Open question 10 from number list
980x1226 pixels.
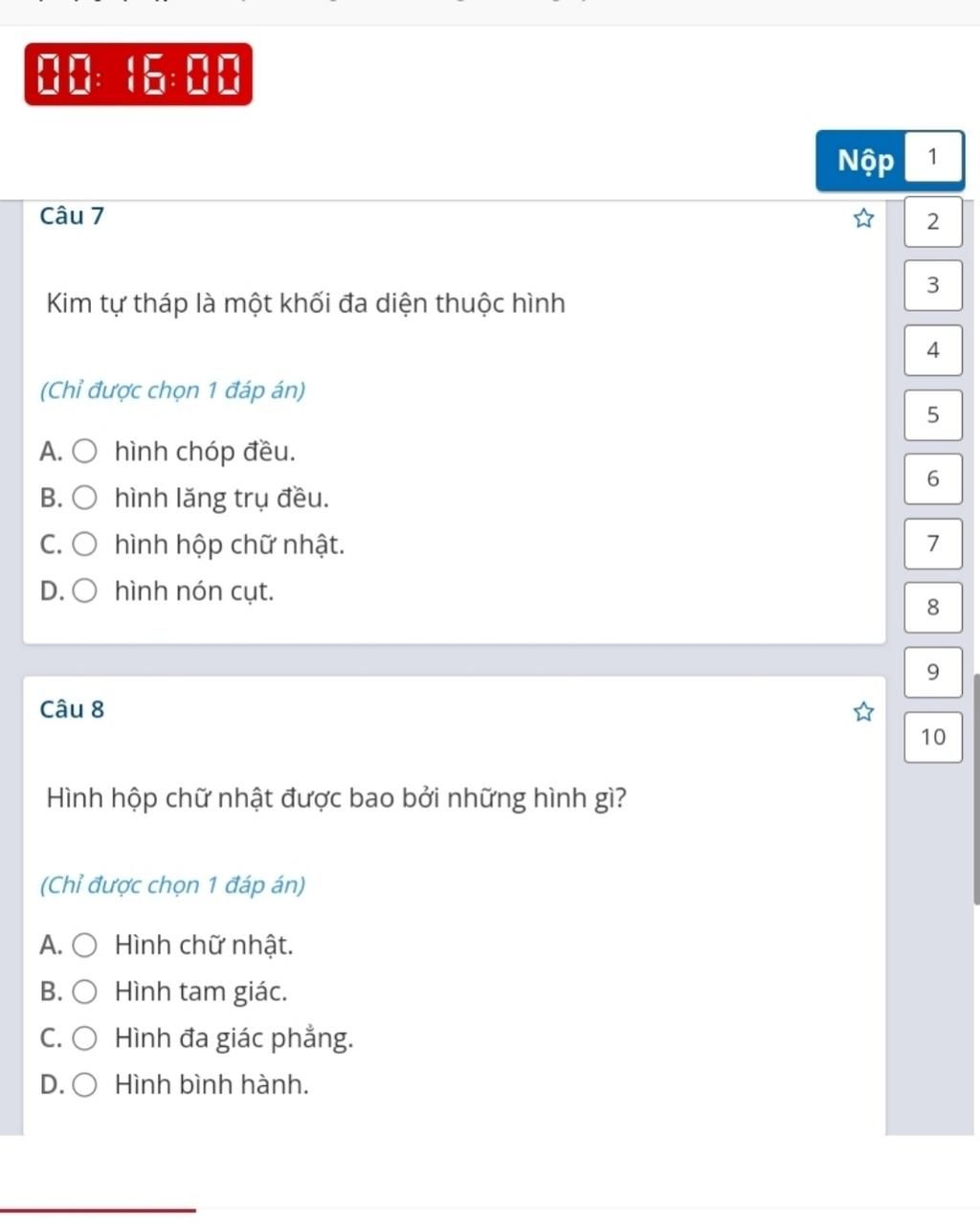(x=933, y=737)
